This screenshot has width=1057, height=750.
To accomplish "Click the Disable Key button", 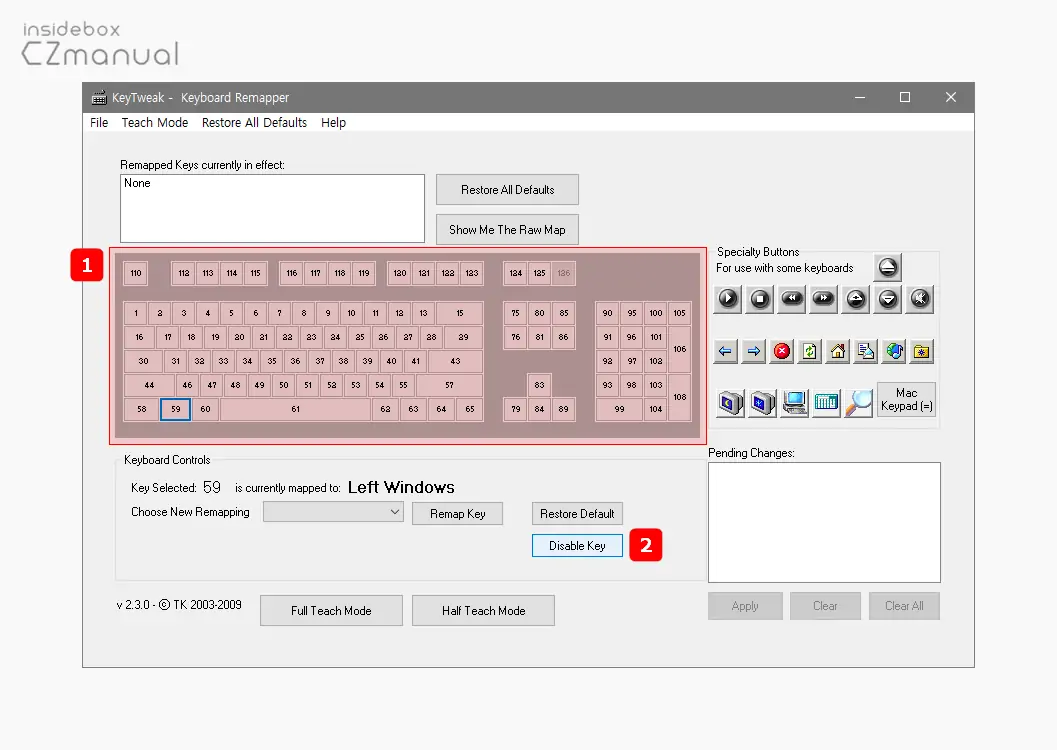I will (x=577, y=546).
